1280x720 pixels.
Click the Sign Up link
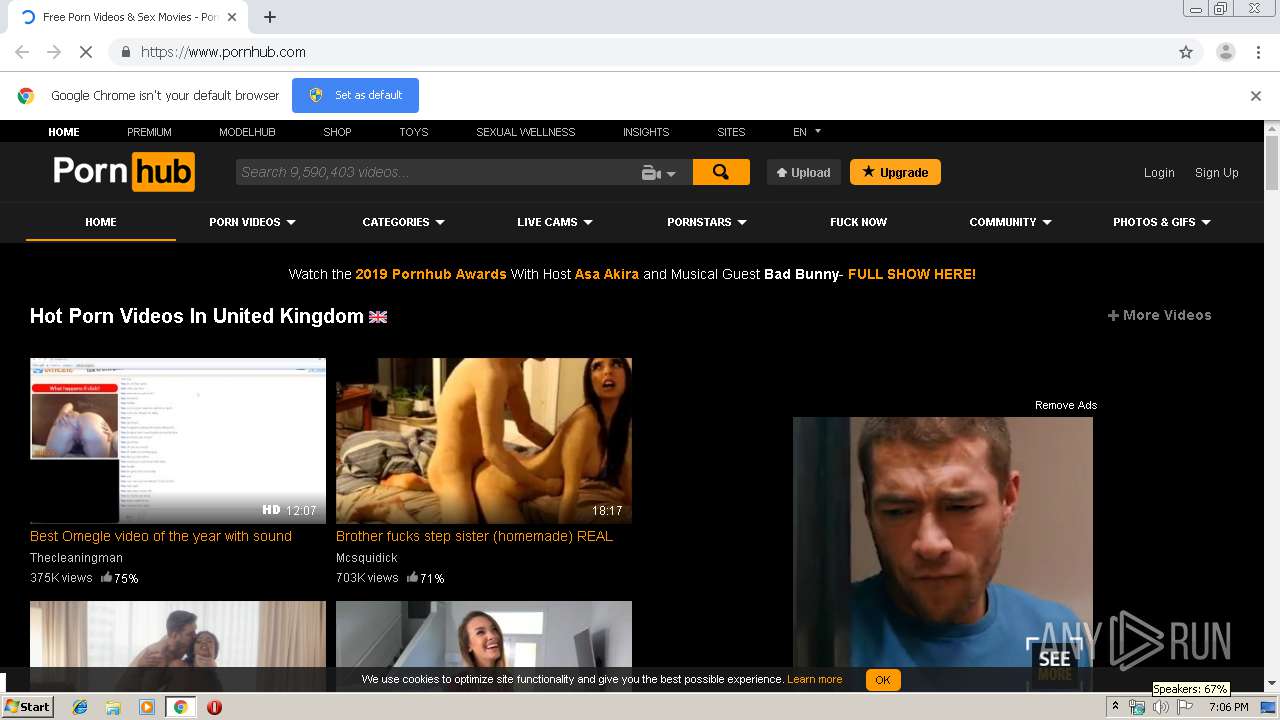(x=1217, y=173)
